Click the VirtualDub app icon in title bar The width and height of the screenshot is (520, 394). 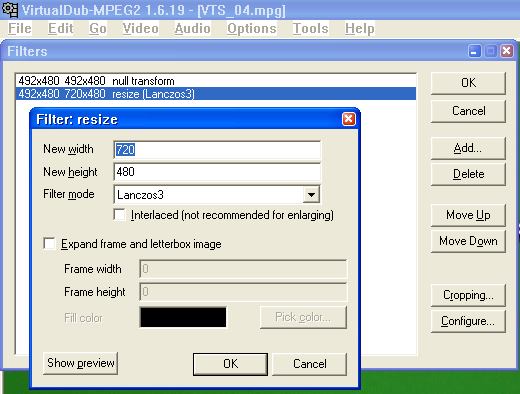click(x=10, y=9)
